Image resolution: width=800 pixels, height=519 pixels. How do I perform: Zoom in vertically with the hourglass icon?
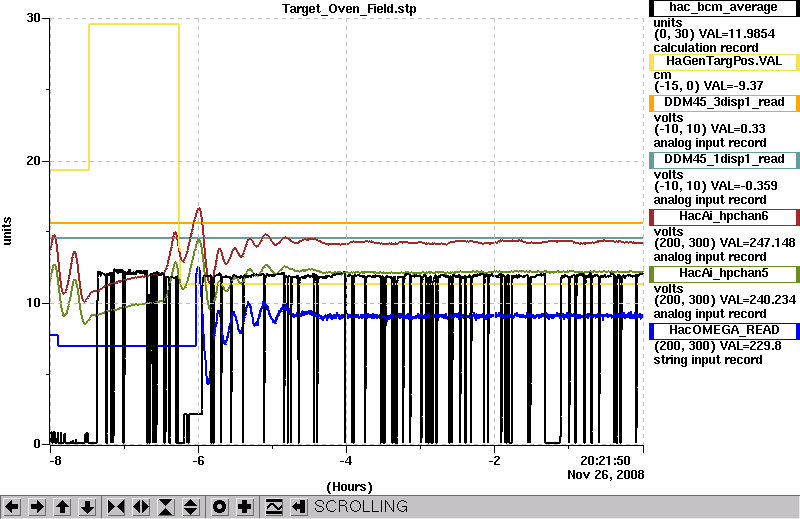point(166,507)
